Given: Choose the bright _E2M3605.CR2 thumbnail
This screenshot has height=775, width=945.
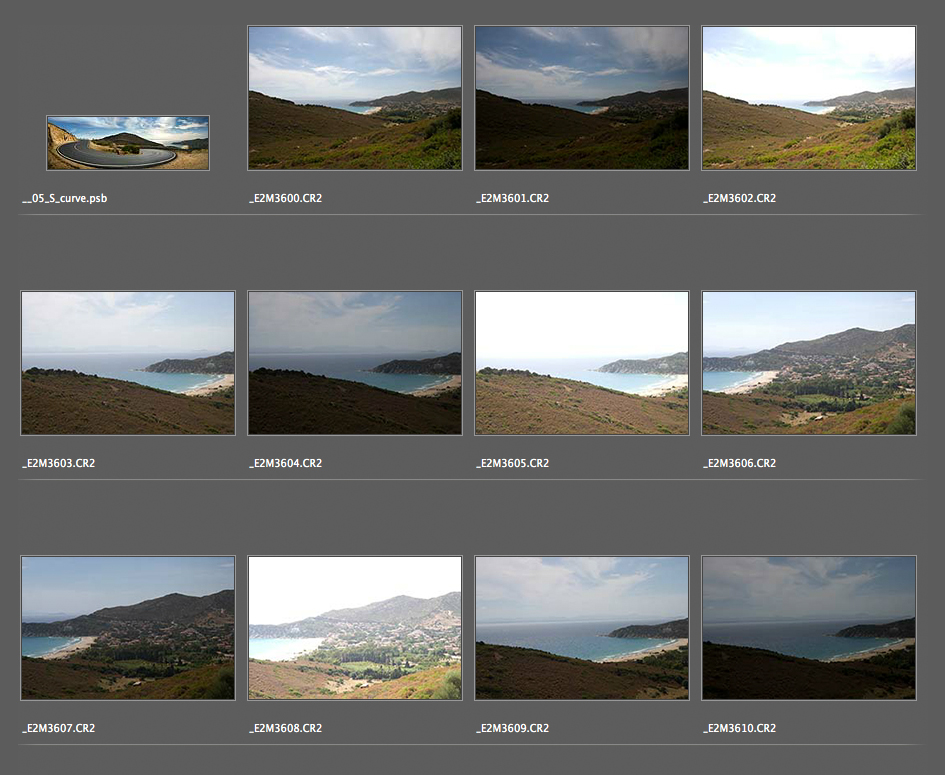Looking at the screenshot, I should click(x=581, y=363).
